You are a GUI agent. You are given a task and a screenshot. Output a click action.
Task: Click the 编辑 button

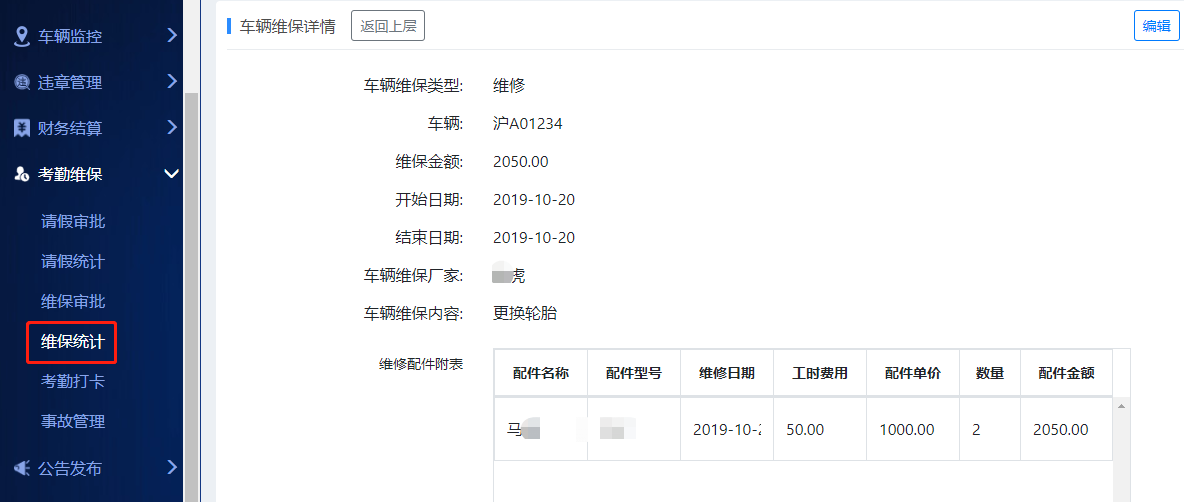pos(1156,26)
